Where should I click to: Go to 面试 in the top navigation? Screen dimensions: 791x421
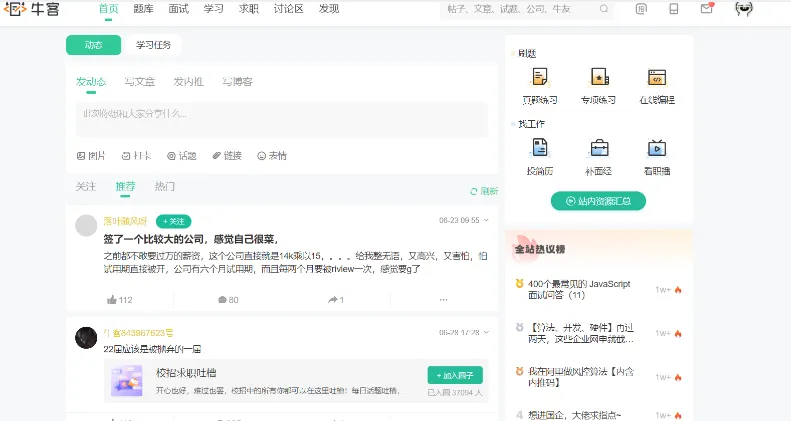point(179,9)
